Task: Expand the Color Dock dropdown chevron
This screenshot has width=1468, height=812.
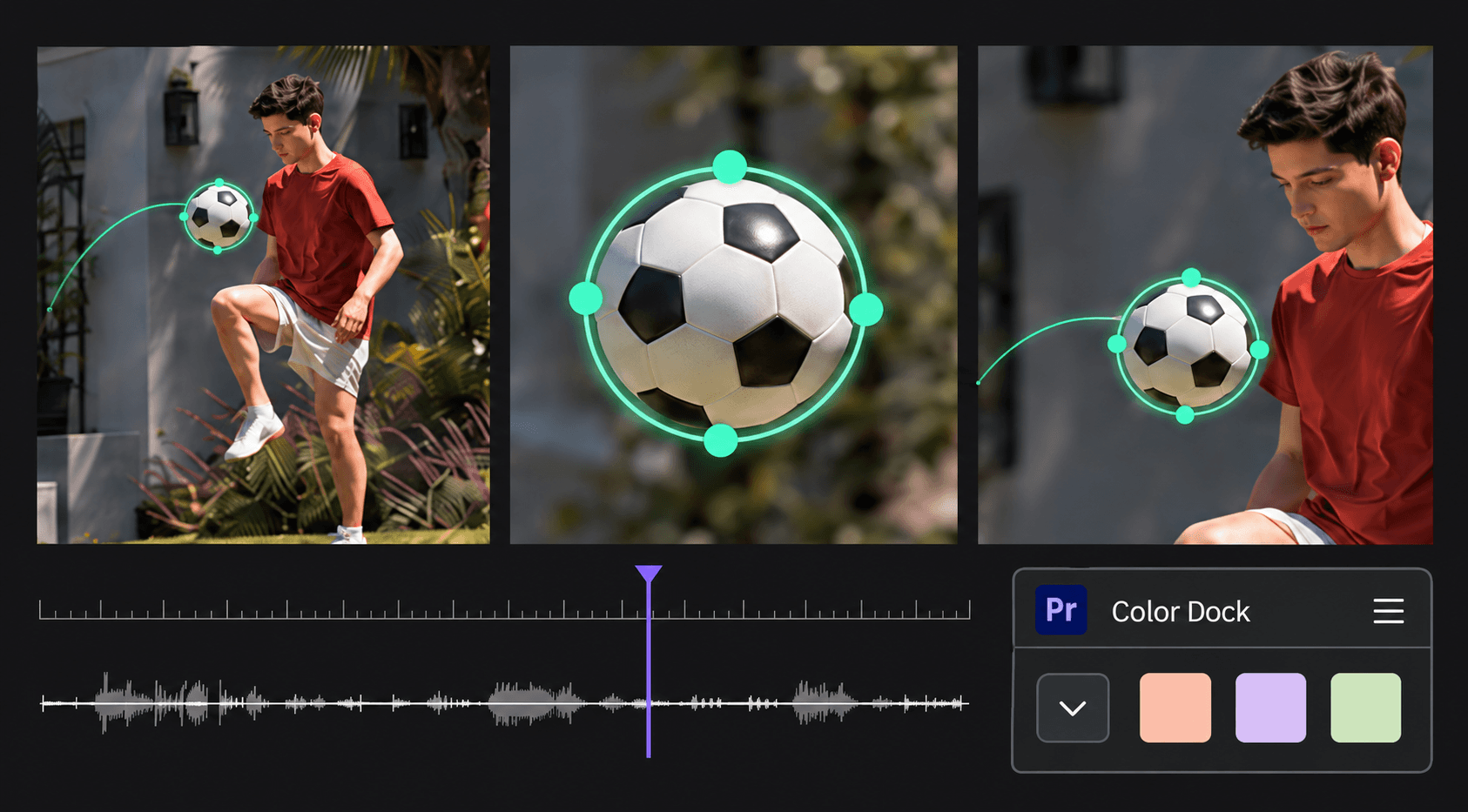Action: 1073,708
